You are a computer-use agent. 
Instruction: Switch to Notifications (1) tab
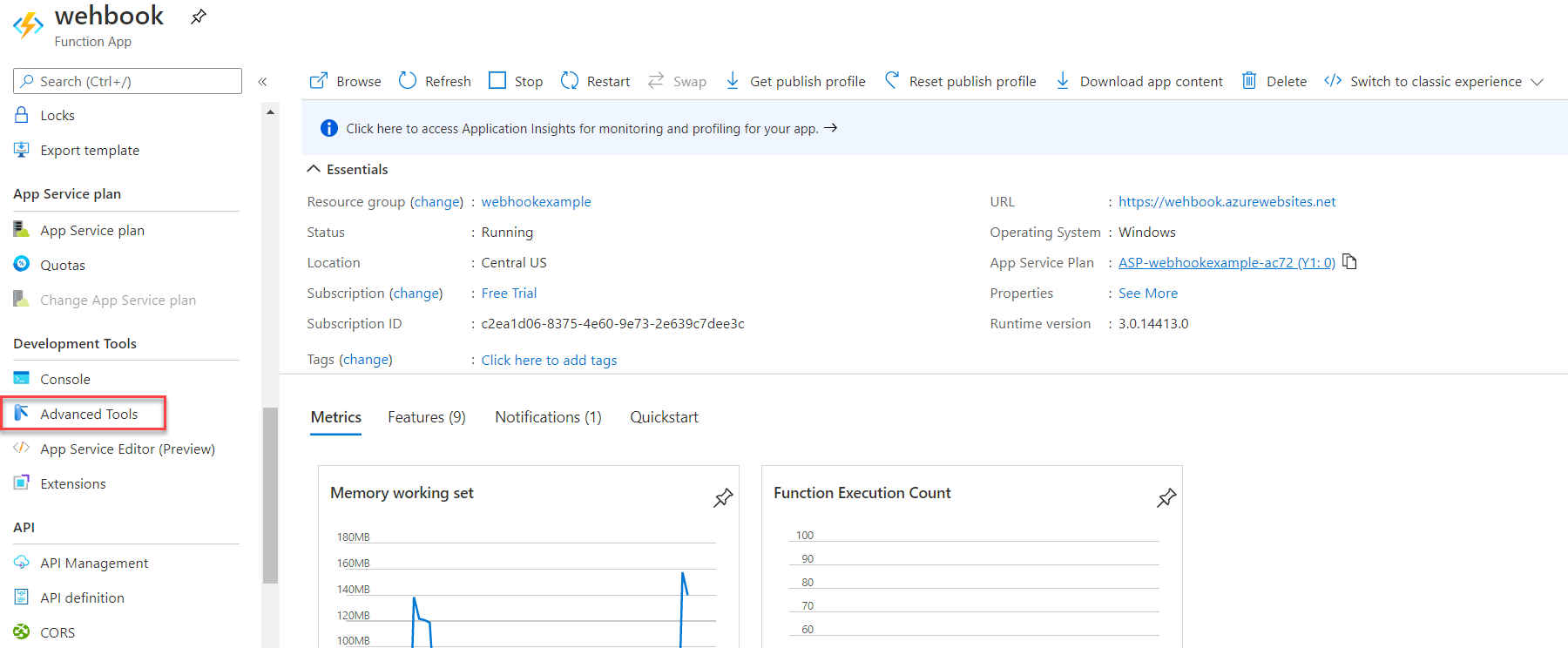pyautogui.click(x=548, y=417)
